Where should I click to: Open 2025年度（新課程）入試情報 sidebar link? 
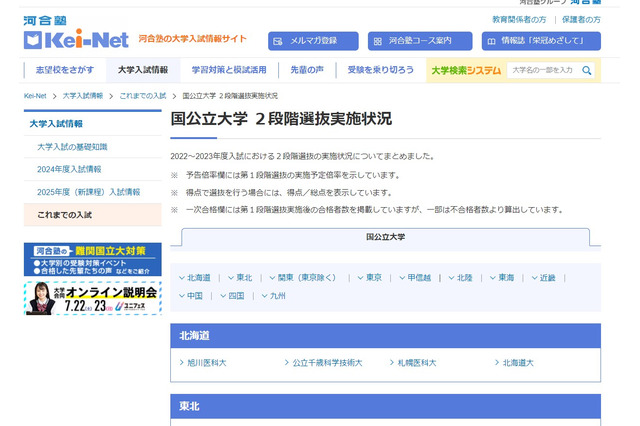(x=89, y=192)
